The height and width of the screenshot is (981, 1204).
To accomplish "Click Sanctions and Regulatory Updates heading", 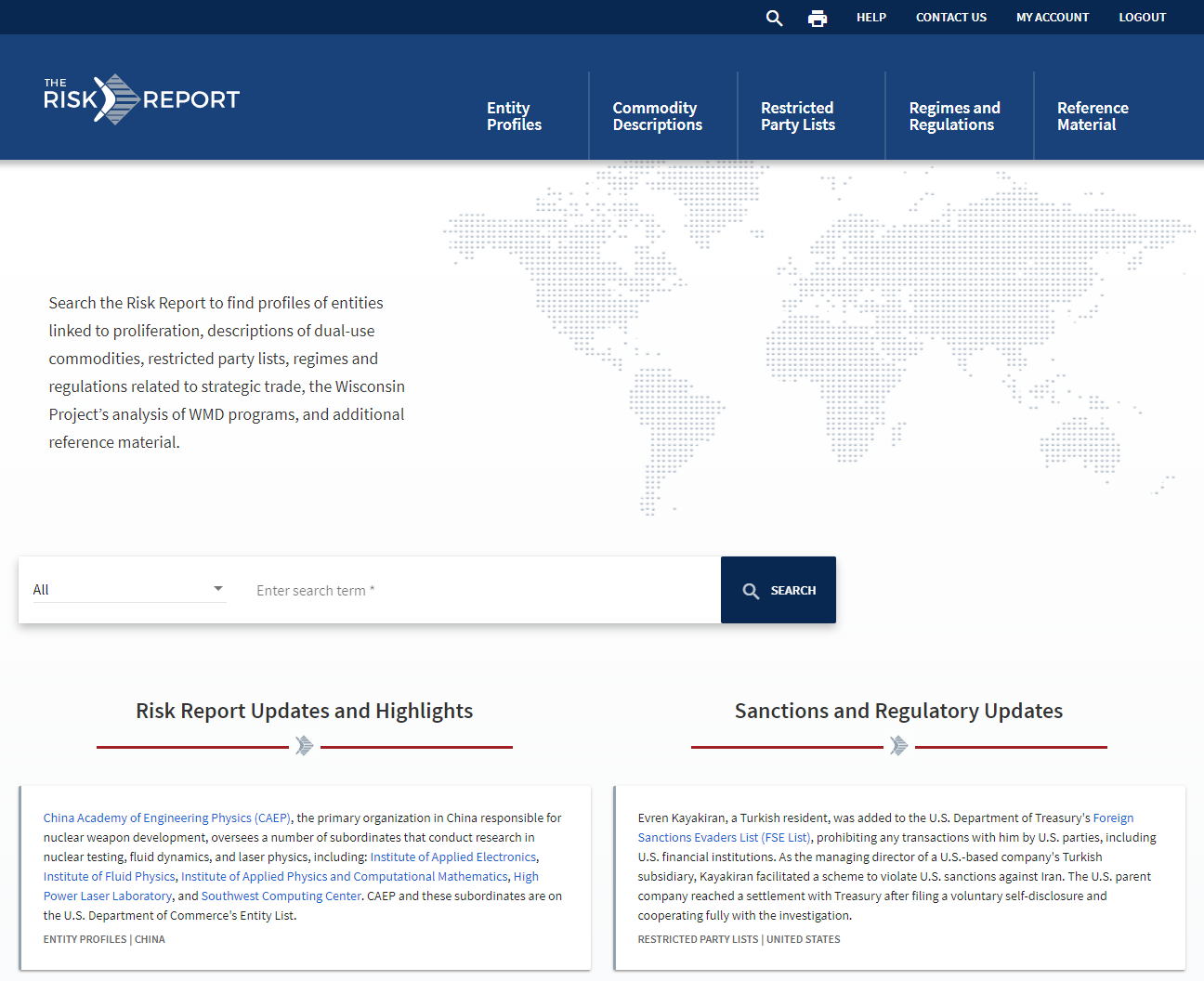I will (x=899, y=712).
